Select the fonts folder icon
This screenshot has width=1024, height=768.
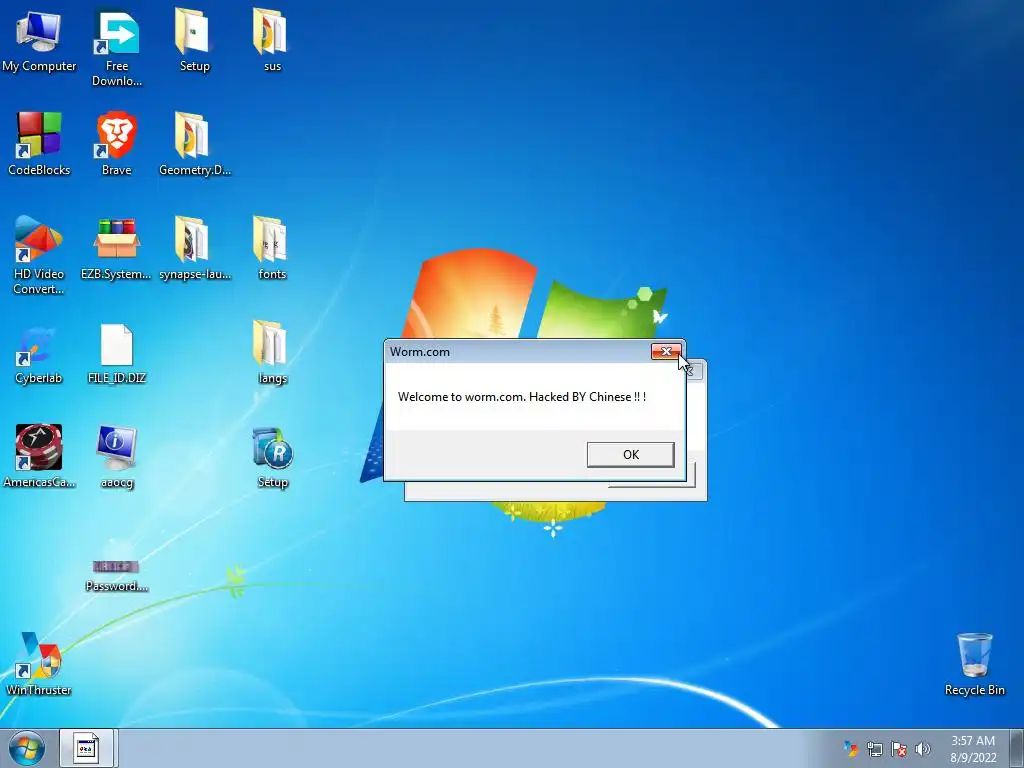pos(272,248)
